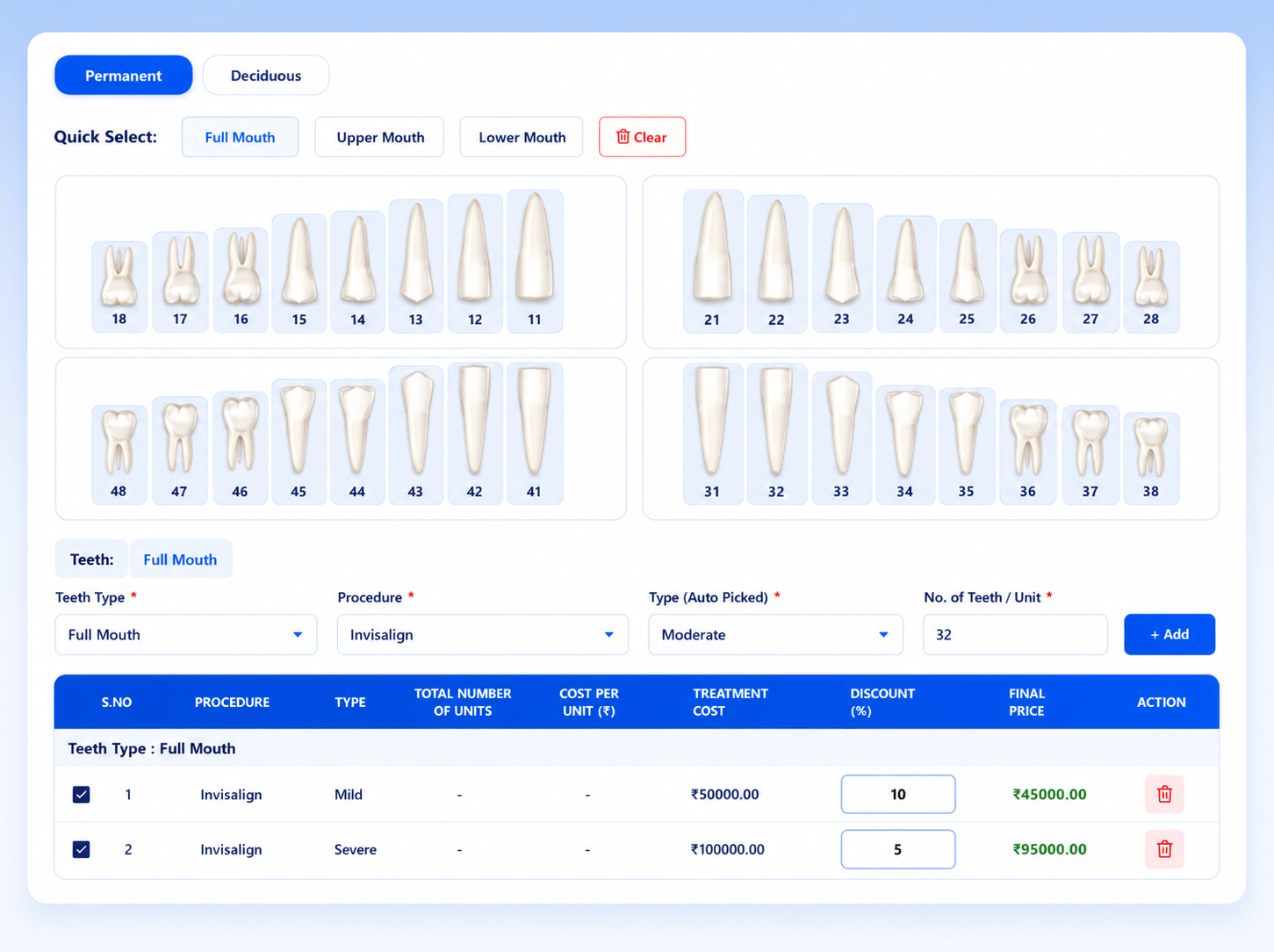Pick tooth 28 wisdom tooth
This screenshot has width=1274, height=952.
coord(1151,286)
